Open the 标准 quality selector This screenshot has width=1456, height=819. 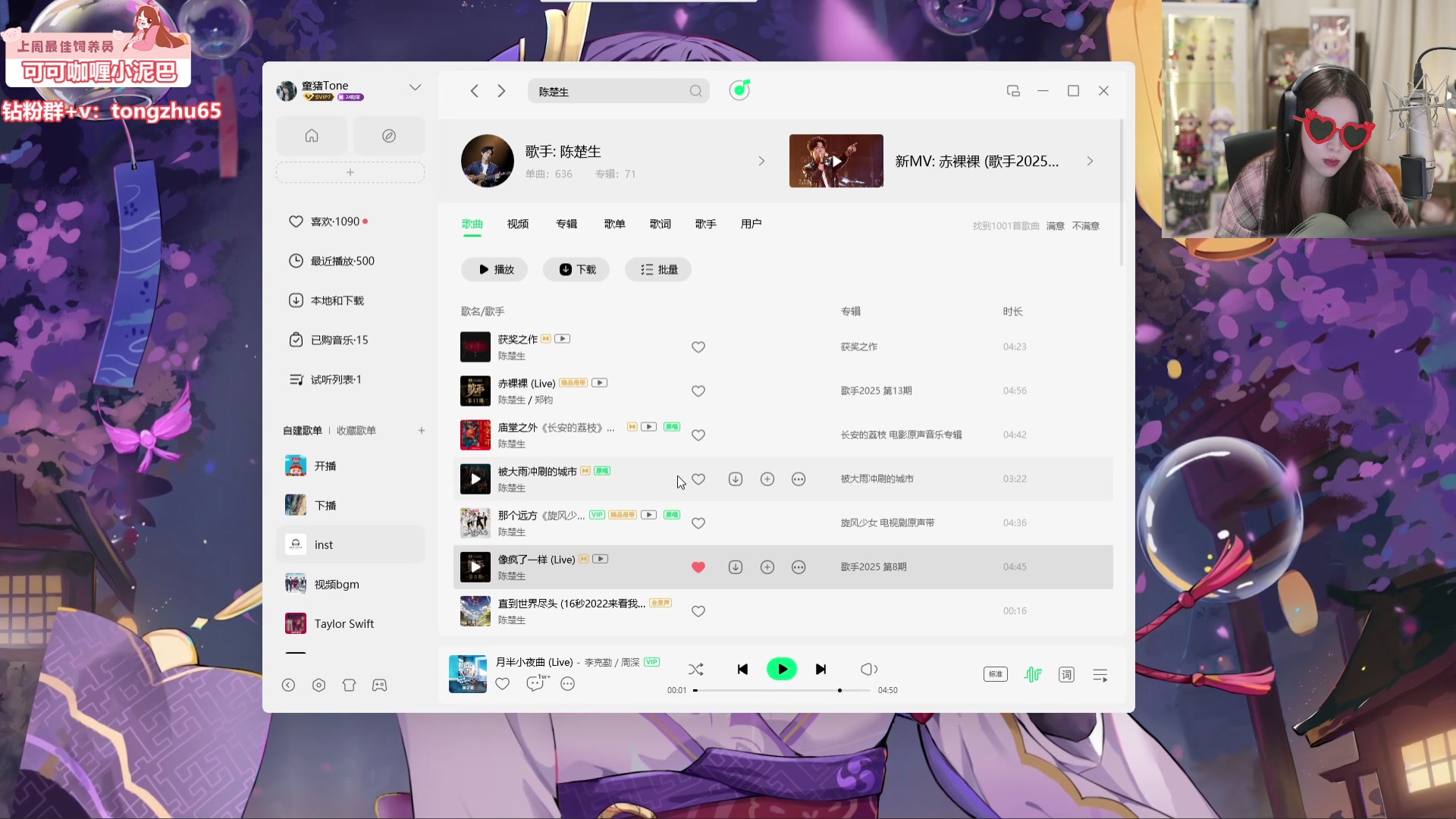coord(996,674)
